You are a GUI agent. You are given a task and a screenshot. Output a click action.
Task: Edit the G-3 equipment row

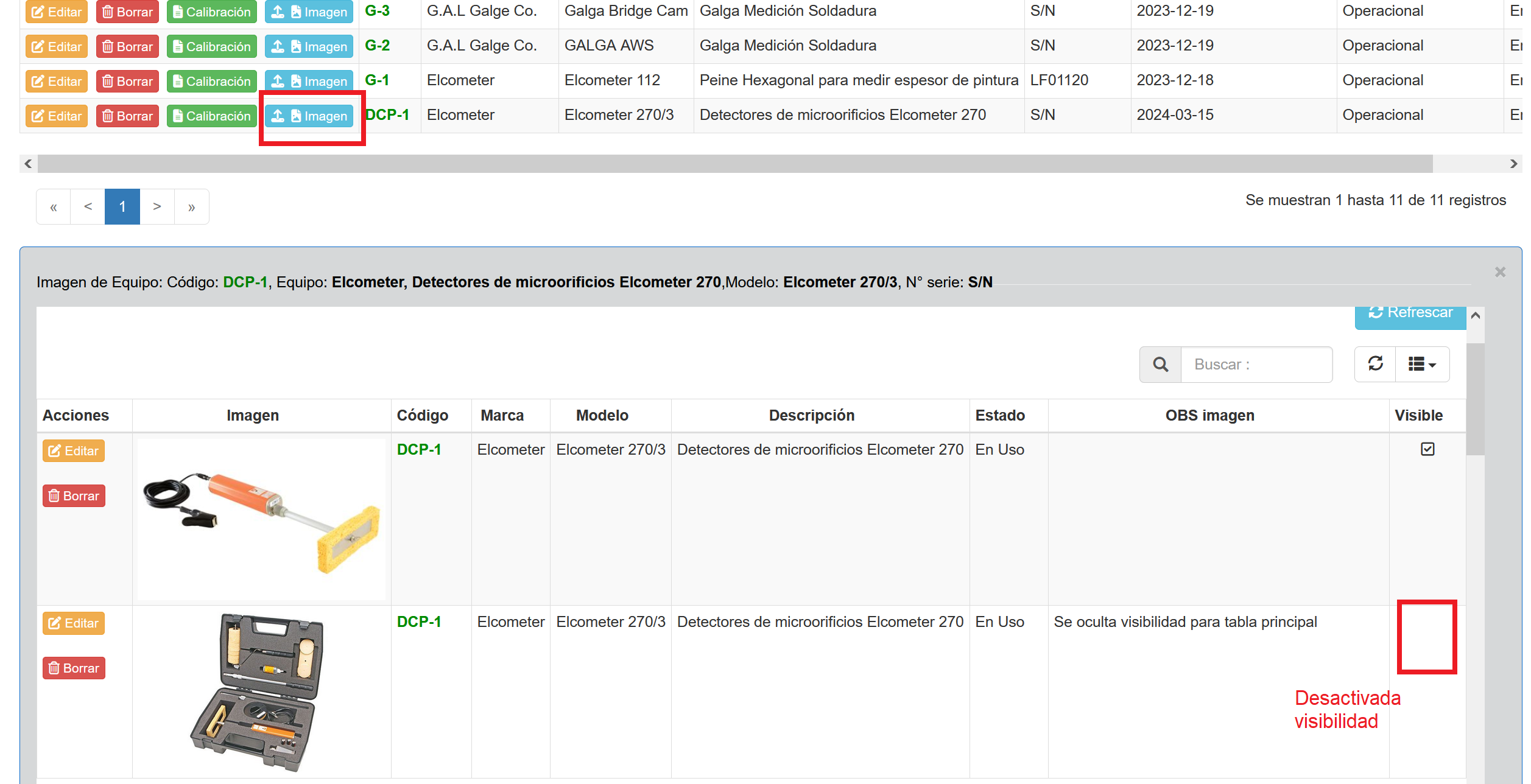[x=57, y=13]
